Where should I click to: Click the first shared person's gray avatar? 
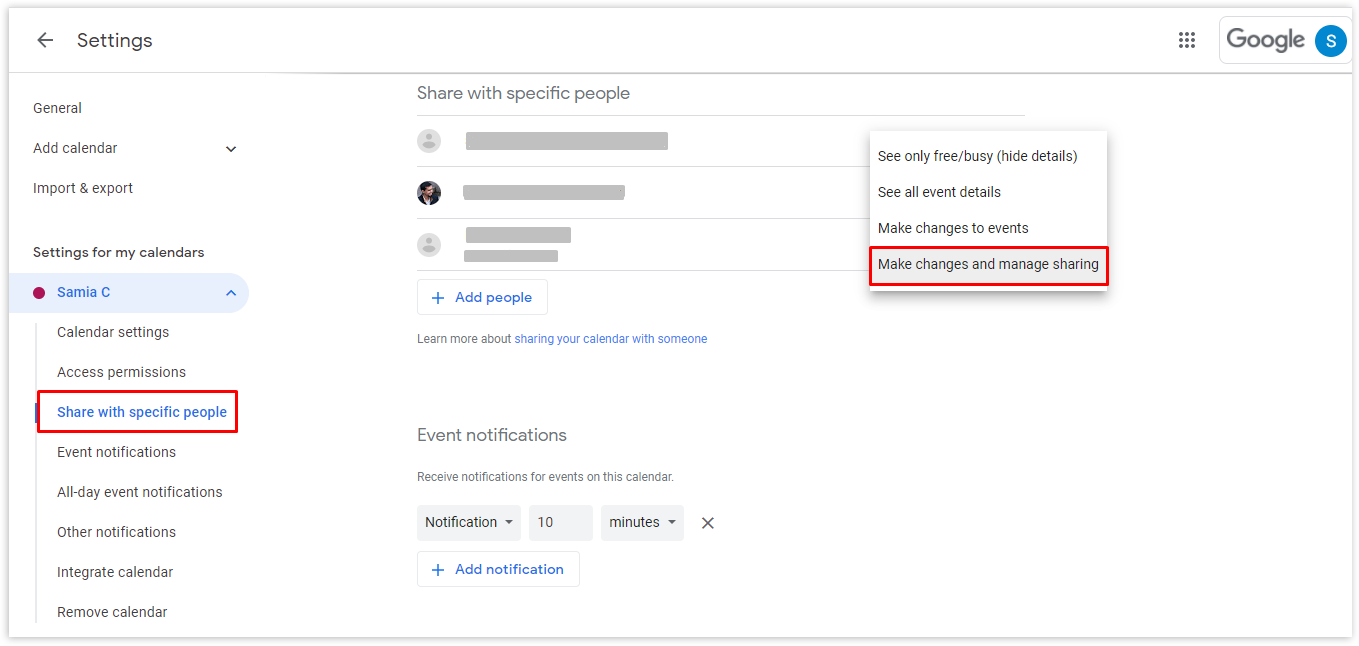point(429,141)
